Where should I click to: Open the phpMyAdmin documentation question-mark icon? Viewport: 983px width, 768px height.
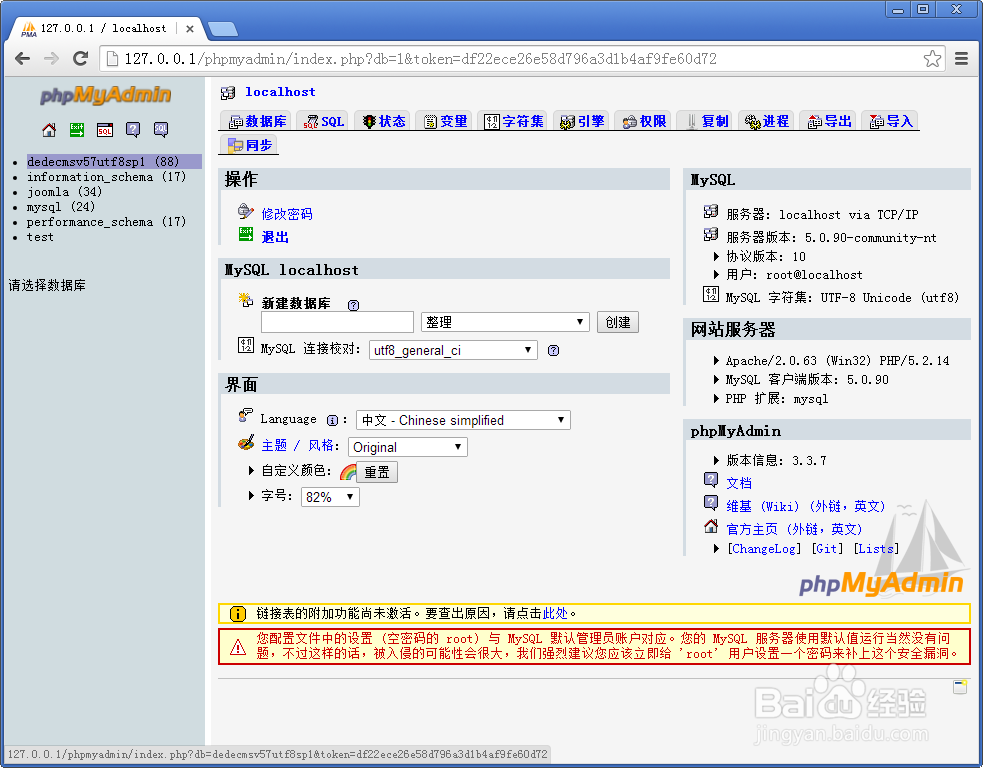click(x=133, y=130)
